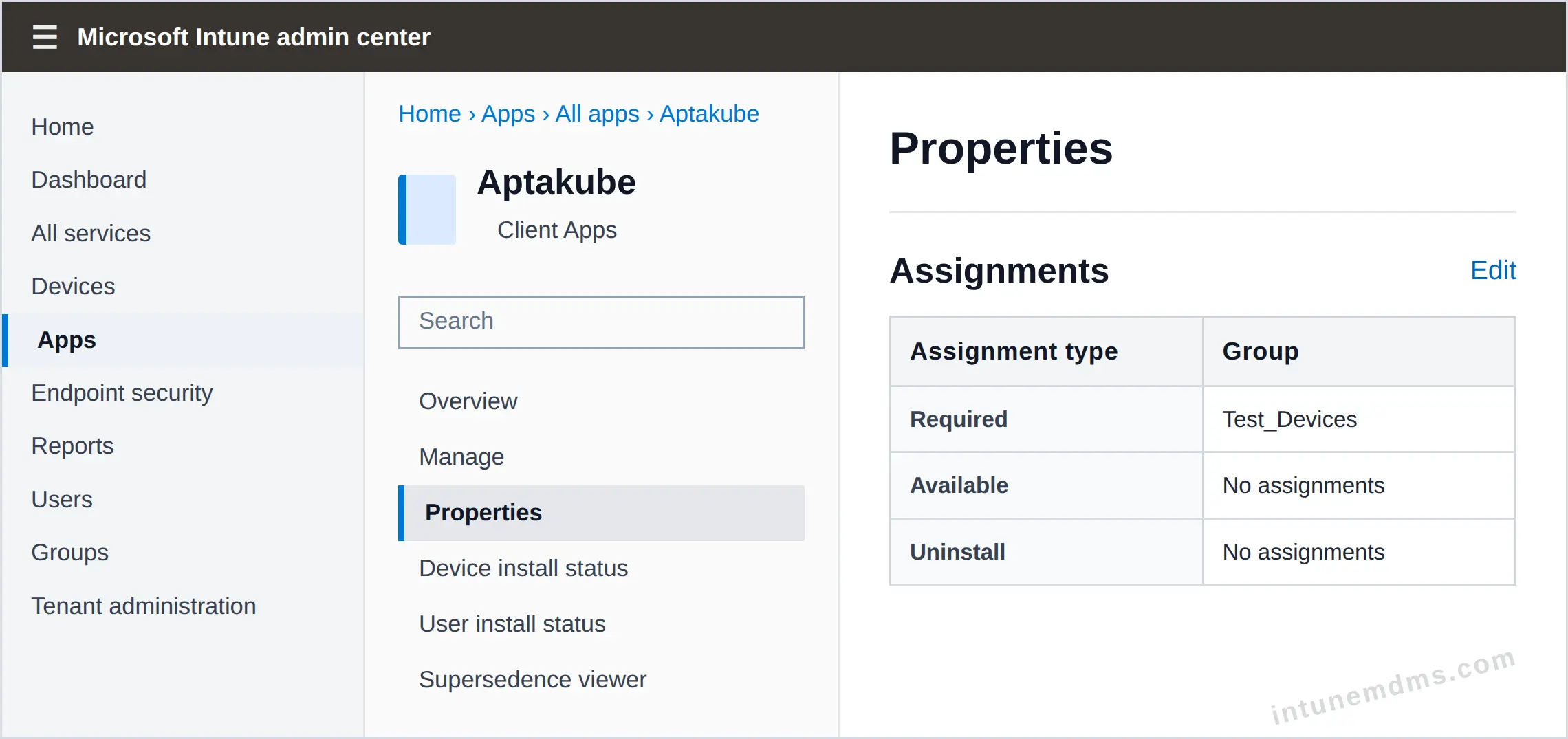Click the Assignments section heading
The image size is (1568, 739).
pyautogui.click(x=999, y=271)
